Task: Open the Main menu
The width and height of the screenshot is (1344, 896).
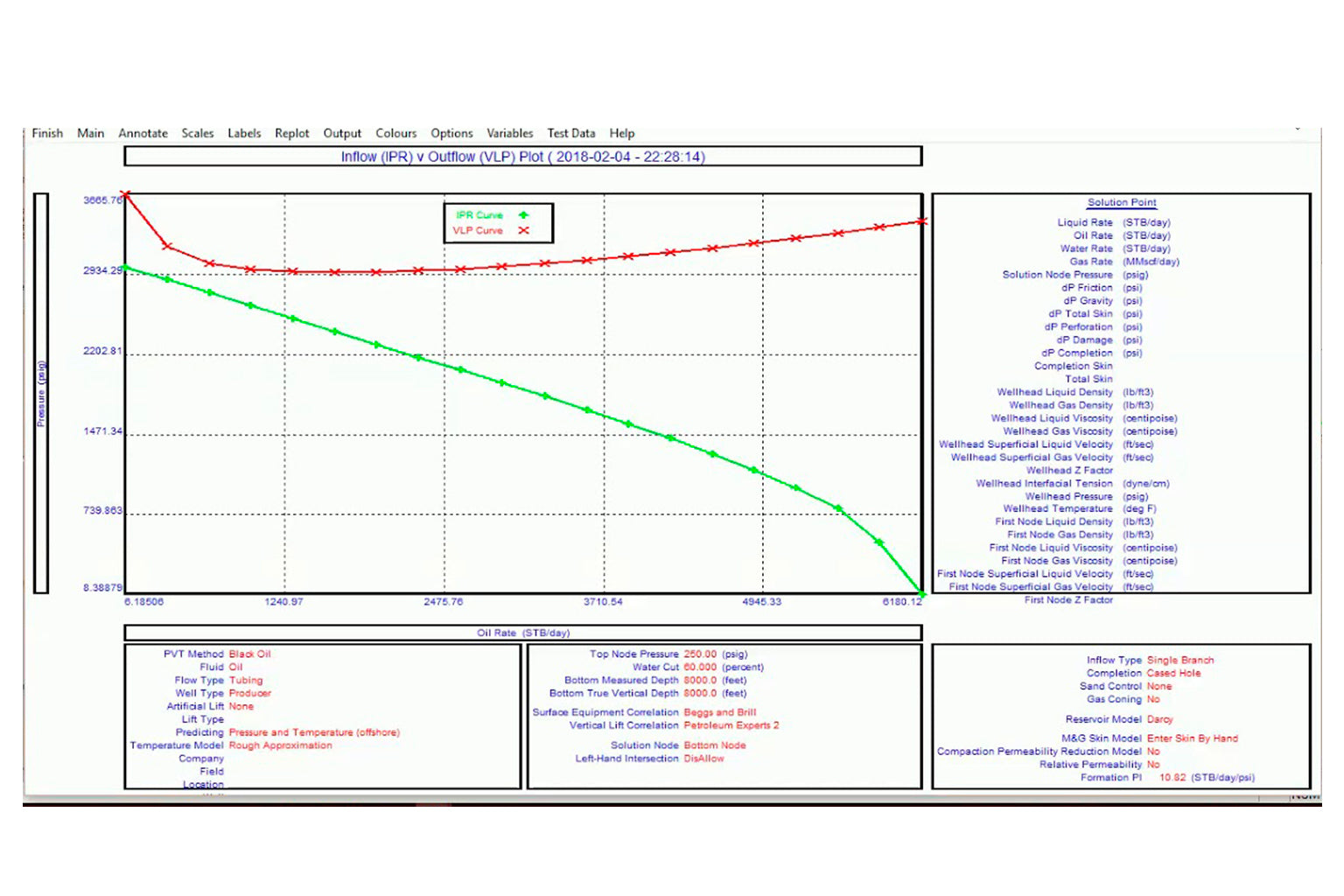Action: (x=90, y=133)
